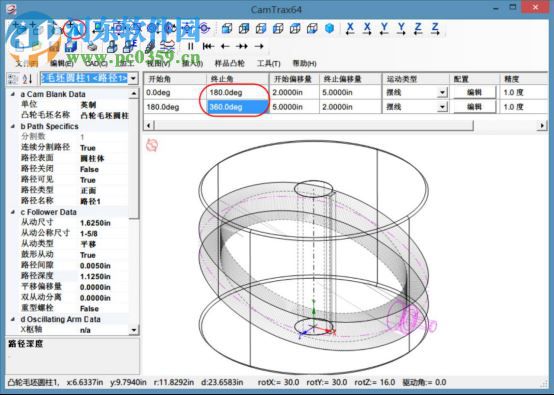Select the bottom-face view cube icon
Viewport: 554px width, 395px height.
tap(312, 28)
